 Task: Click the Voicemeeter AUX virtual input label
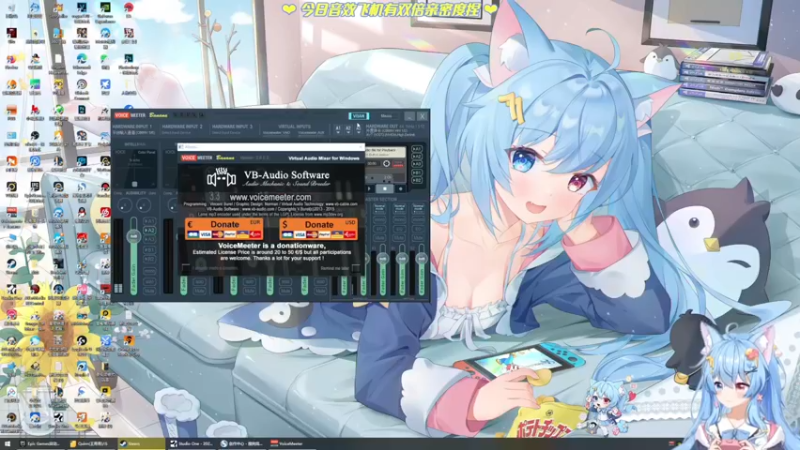click(311, 133)
